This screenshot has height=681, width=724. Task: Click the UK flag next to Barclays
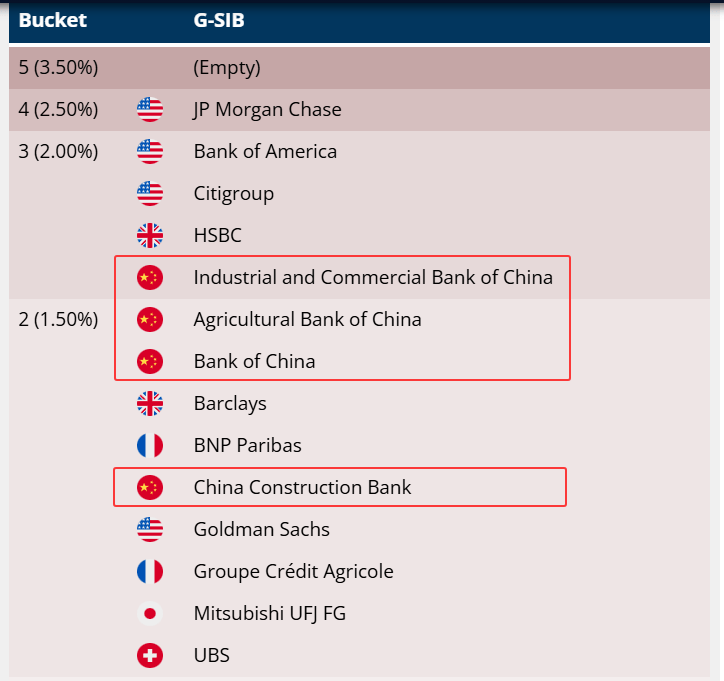[149, 404]
